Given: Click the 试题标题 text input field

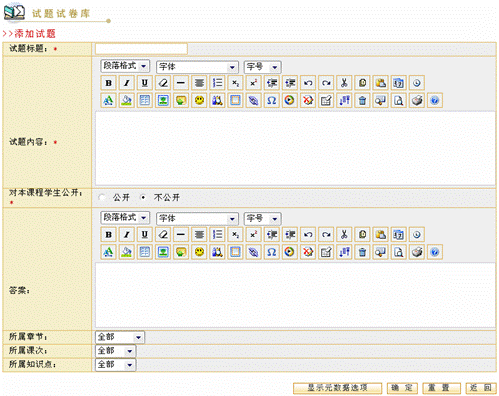Looking at the screenshot, I should tap(141, 49).
